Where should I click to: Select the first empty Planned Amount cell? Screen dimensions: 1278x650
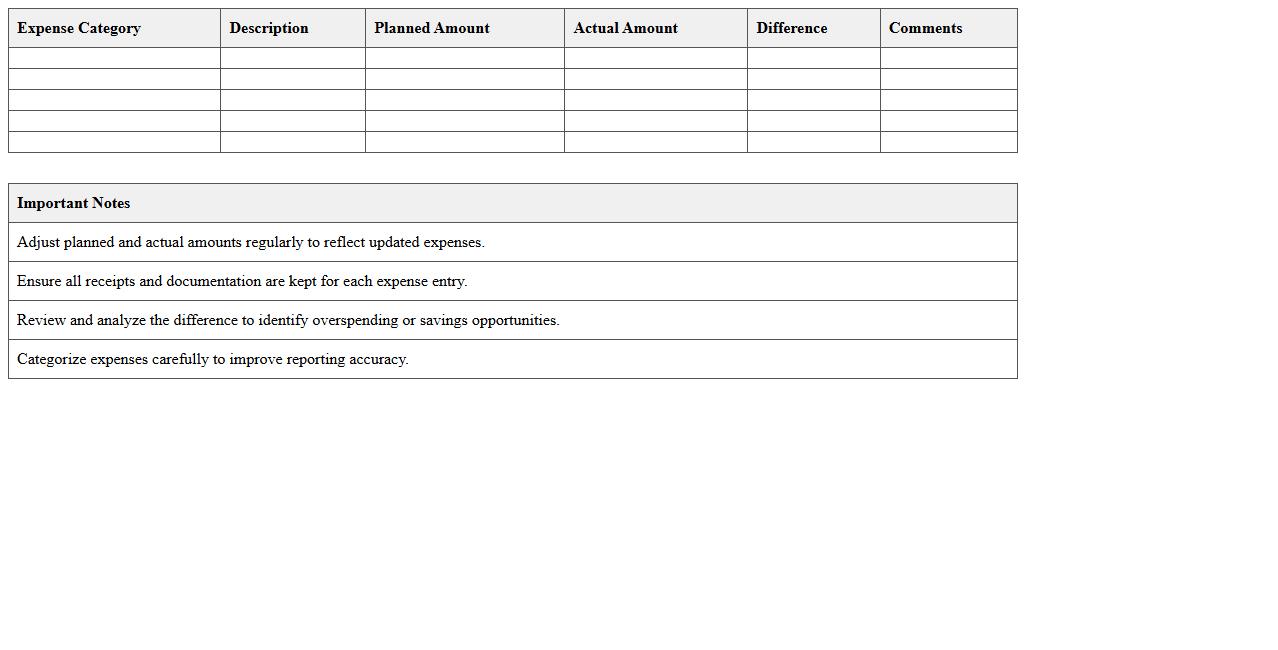pyautogui.click(x=464, y=58)
